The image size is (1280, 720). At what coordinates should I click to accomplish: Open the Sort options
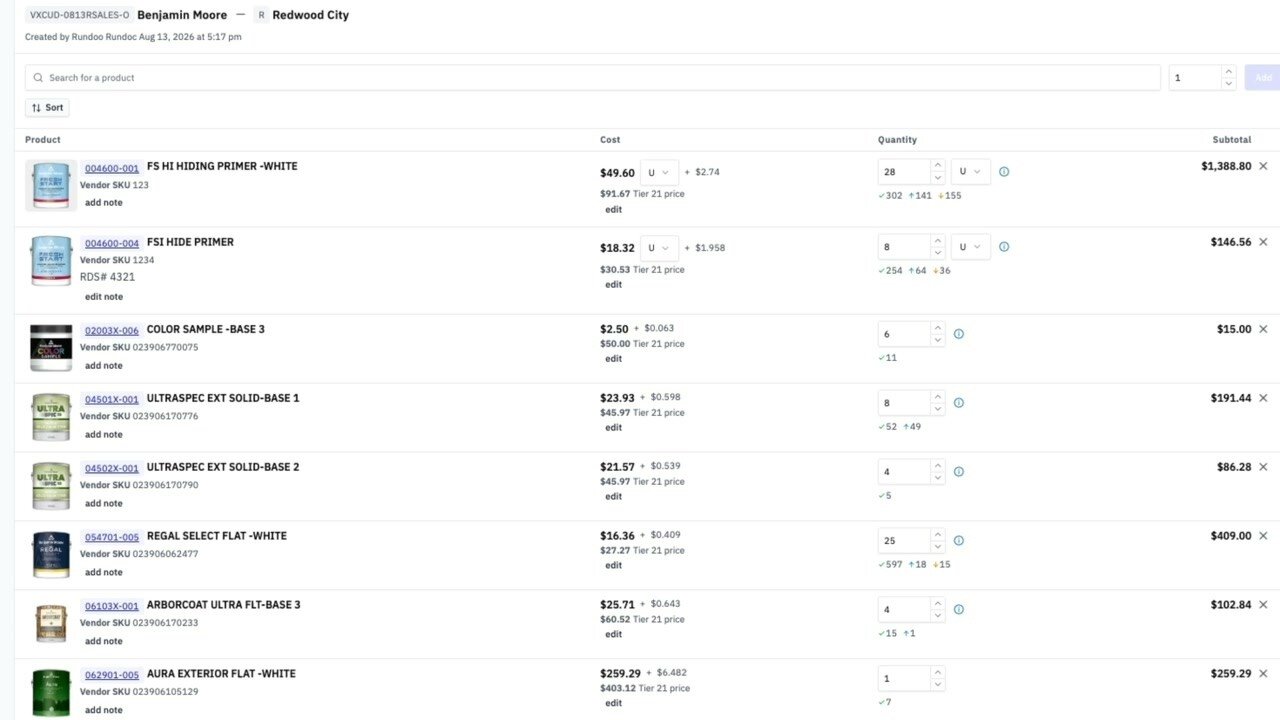point(47,108)
